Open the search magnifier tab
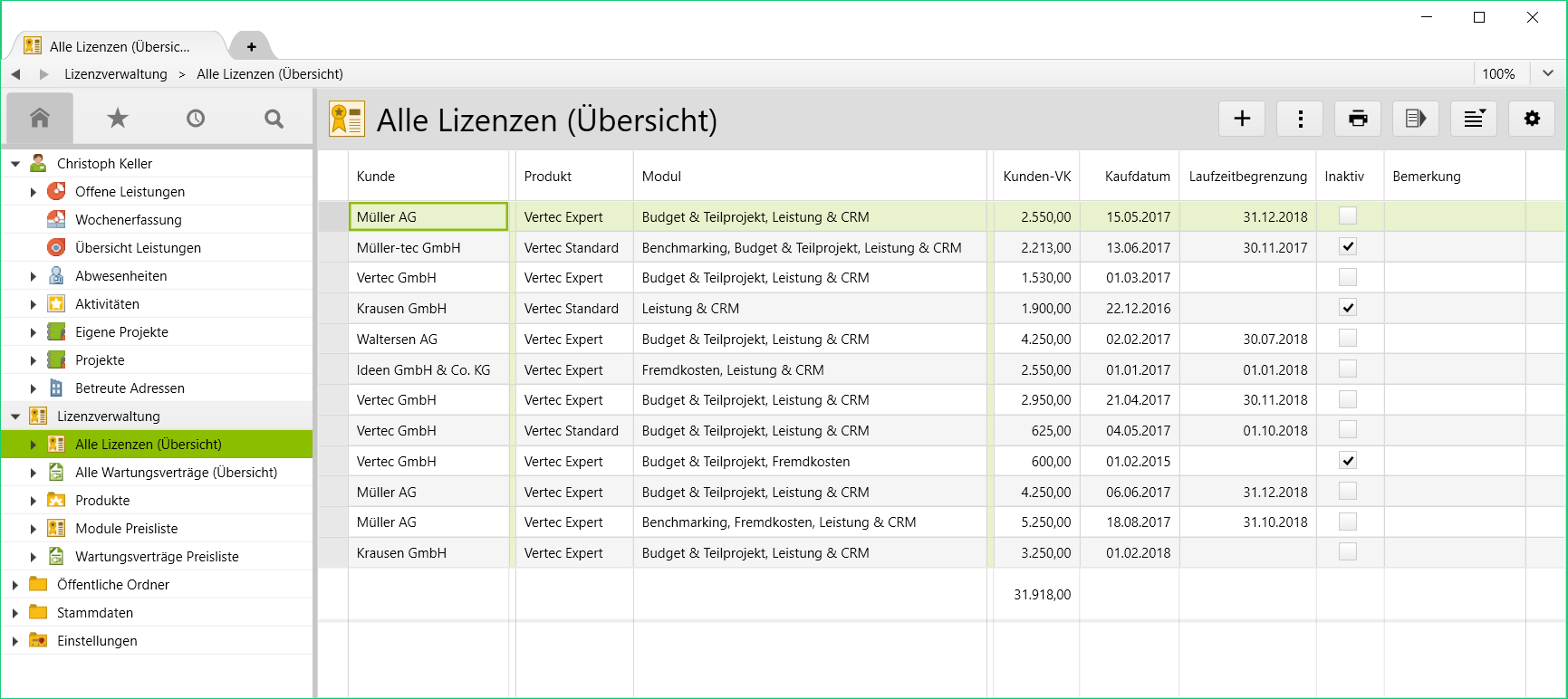Viewport: 1568px width, 699px height. coord(274,118)
